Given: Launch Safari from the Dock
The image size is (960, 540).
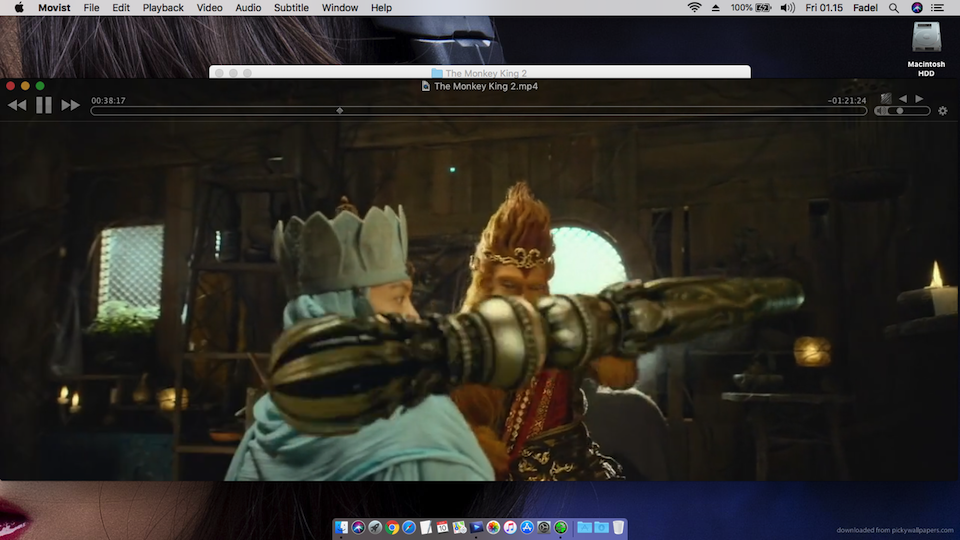Looking at the screenshot, I should pyautogui.click(x=409, y=527).
